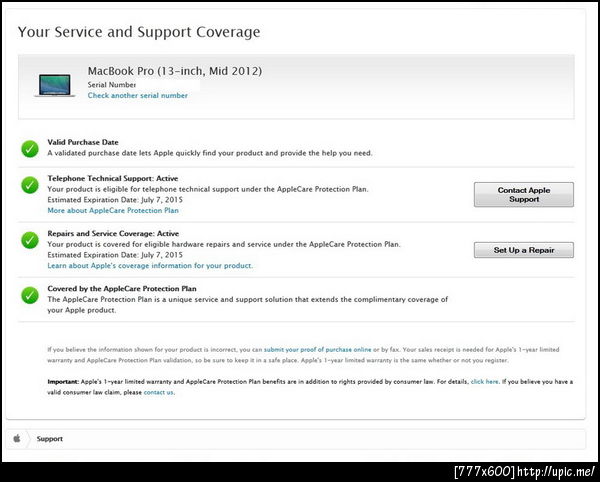Image resolution: width=600 pixels, height=482 pixels.
Task: Click the Valid Purchase Date heading
Action: (x=83, y=142)
